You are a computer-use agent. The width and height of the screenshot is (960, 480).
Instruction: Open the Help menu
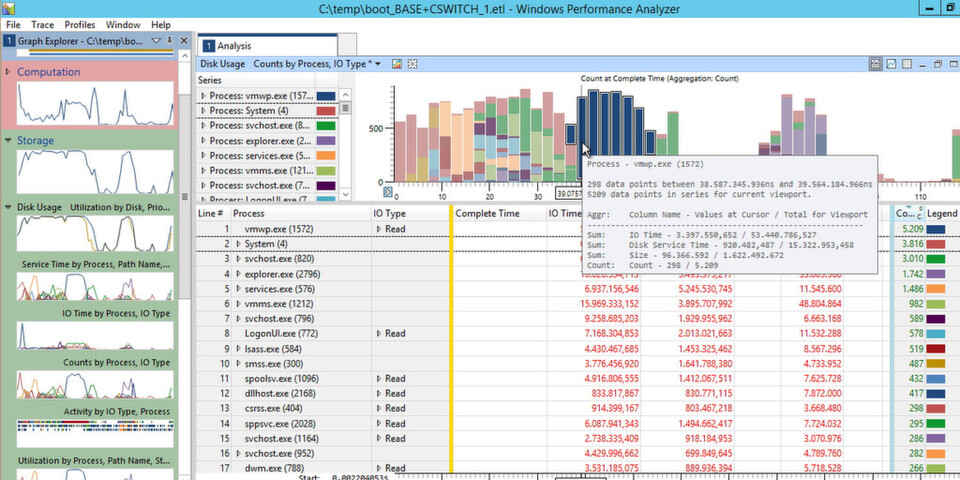click(161, 25)
